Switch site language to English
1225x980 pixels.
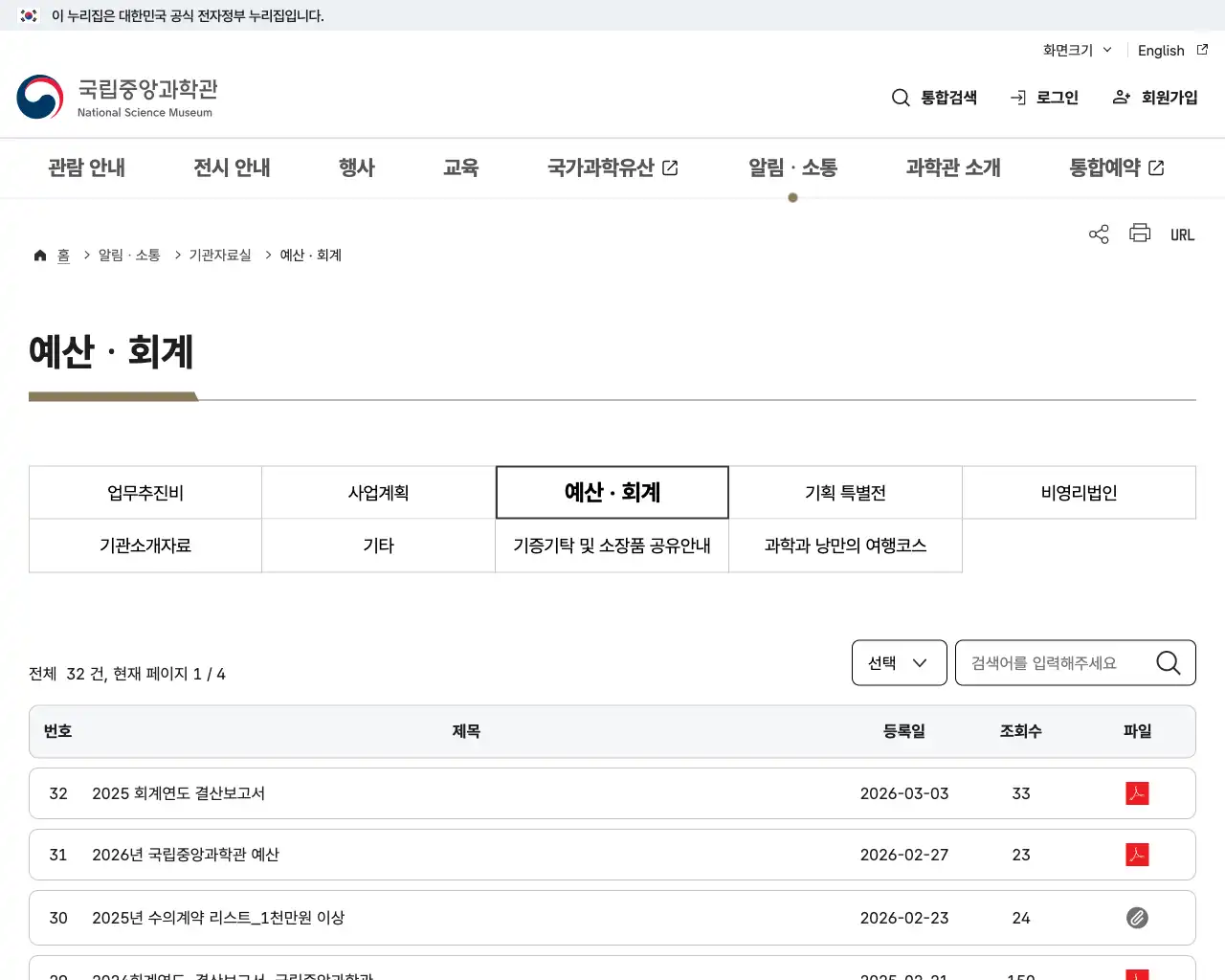pyautogui.click(x=1160, y=50)
